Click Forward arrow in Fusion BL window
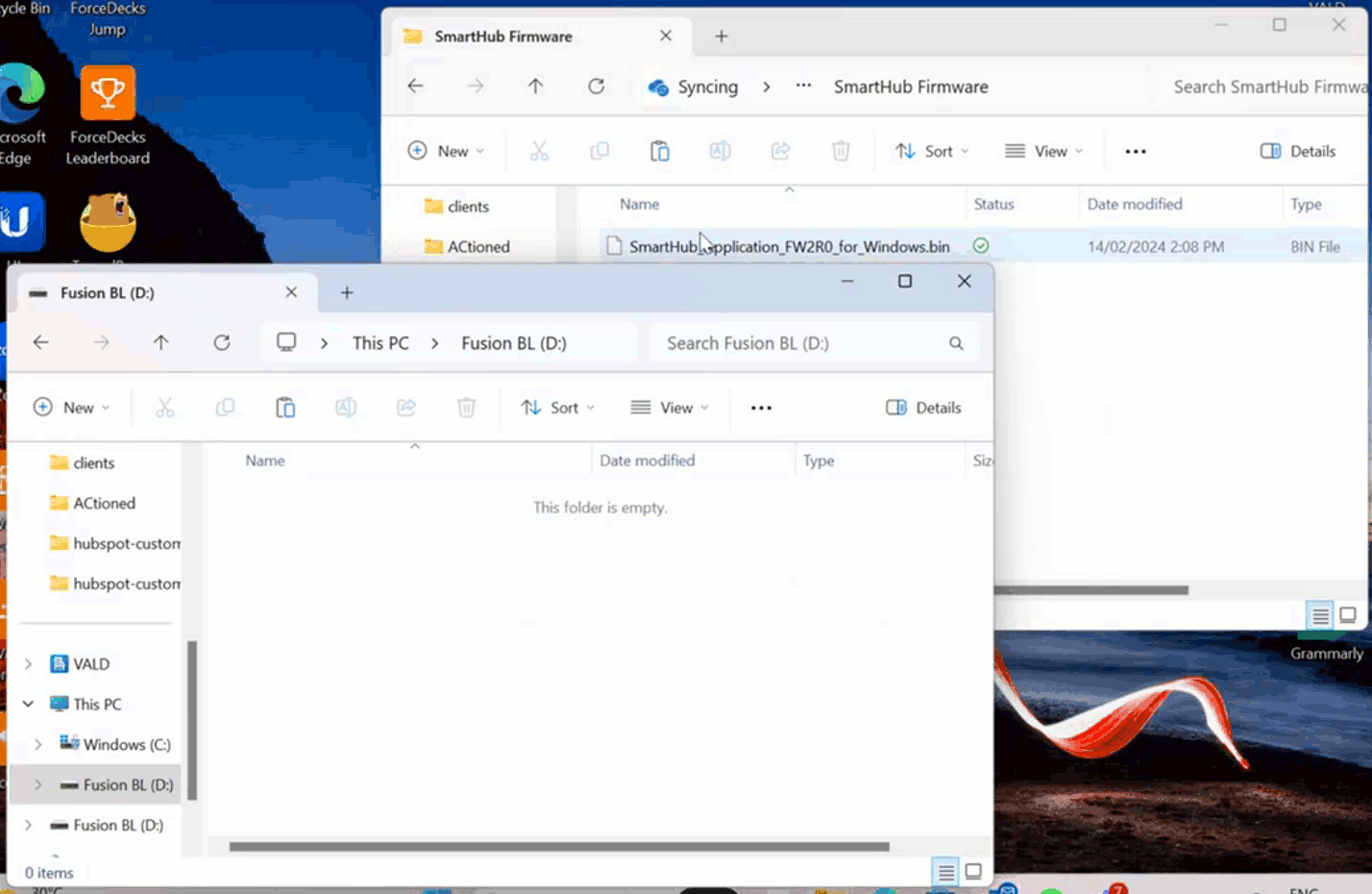The image size is (1372, 894). (101, 342)
